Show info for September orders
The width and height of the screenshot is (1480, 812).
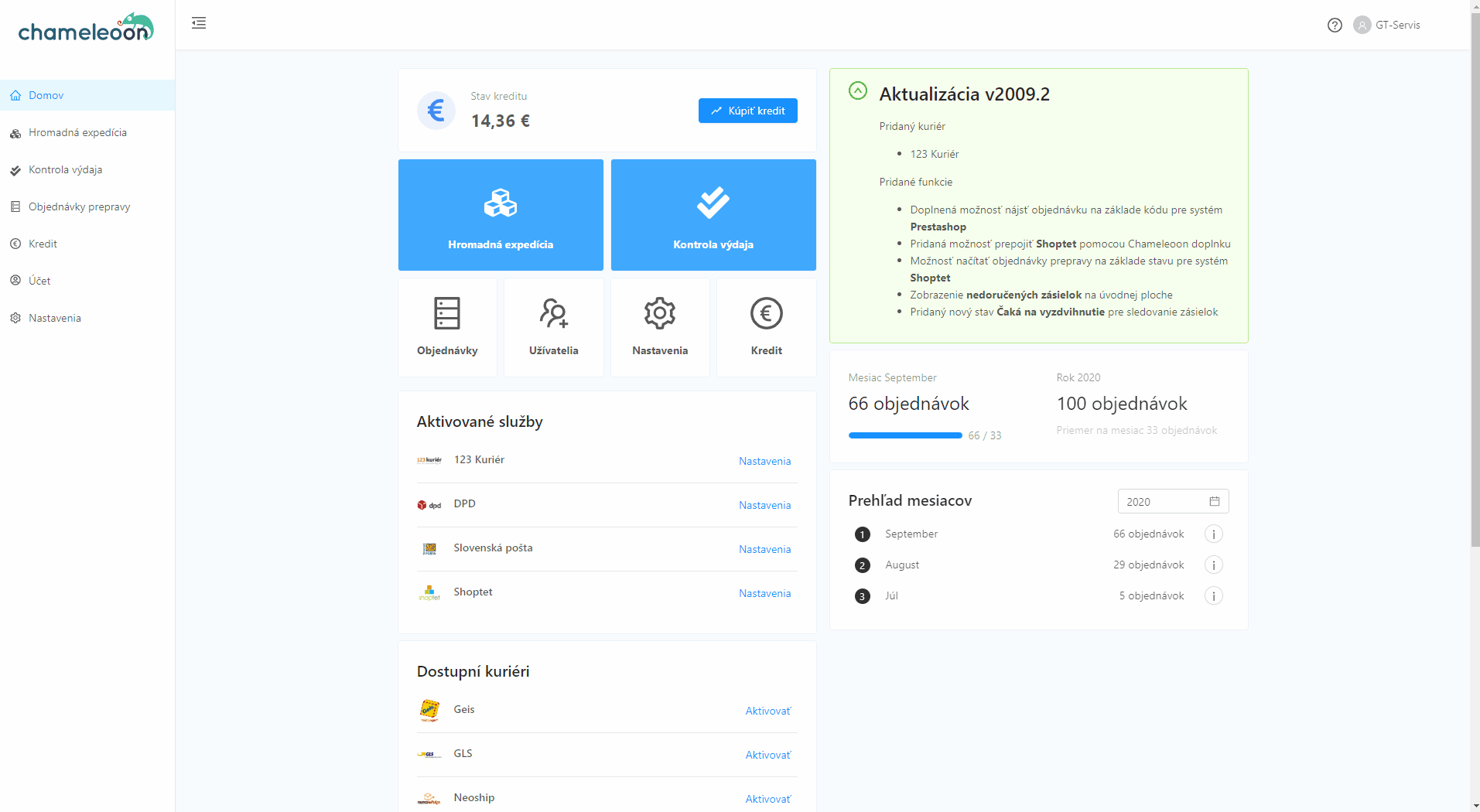coord(1214,534)
